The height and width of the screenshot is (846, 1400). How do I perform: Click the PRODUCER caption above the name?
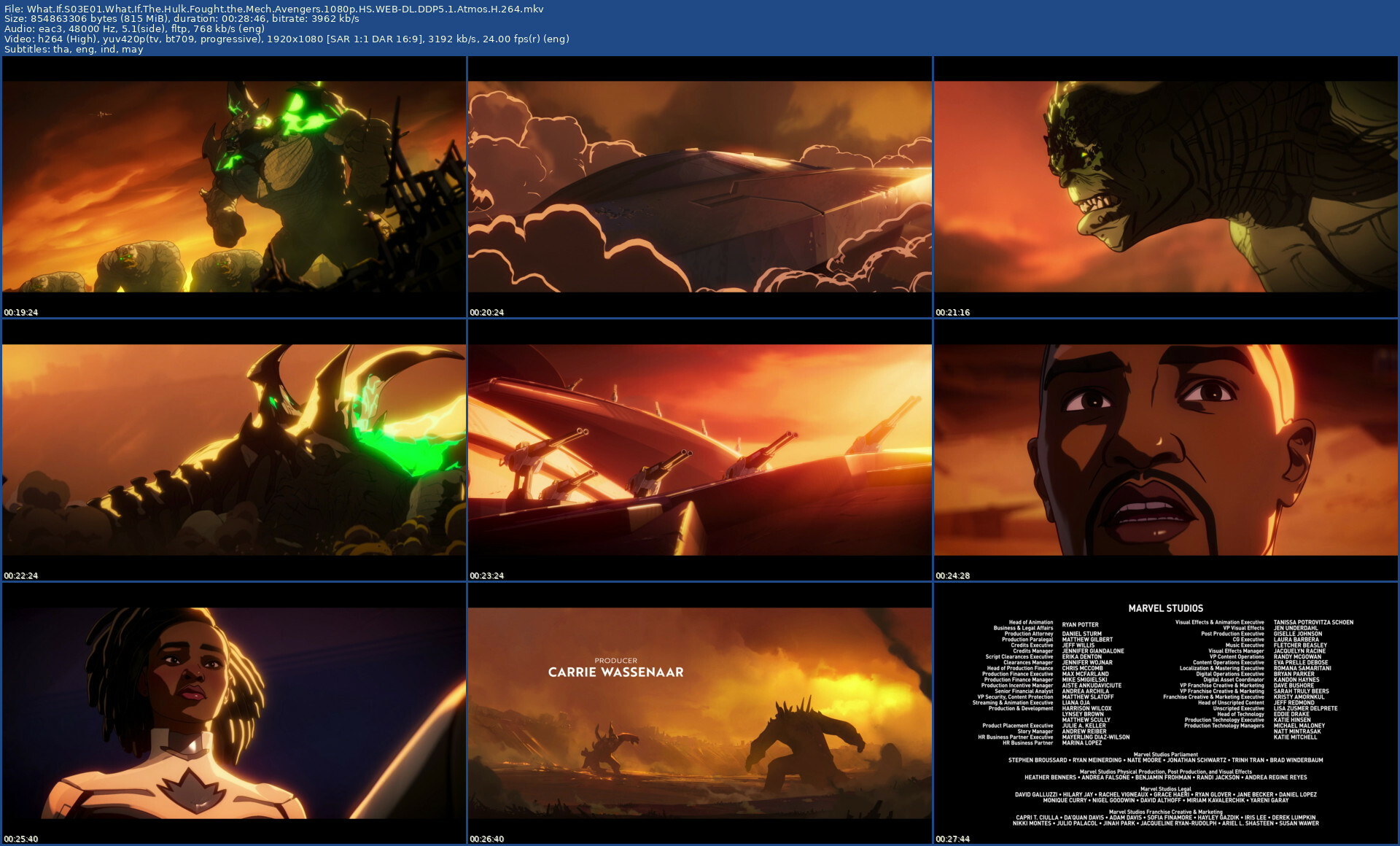pos(616,661)
